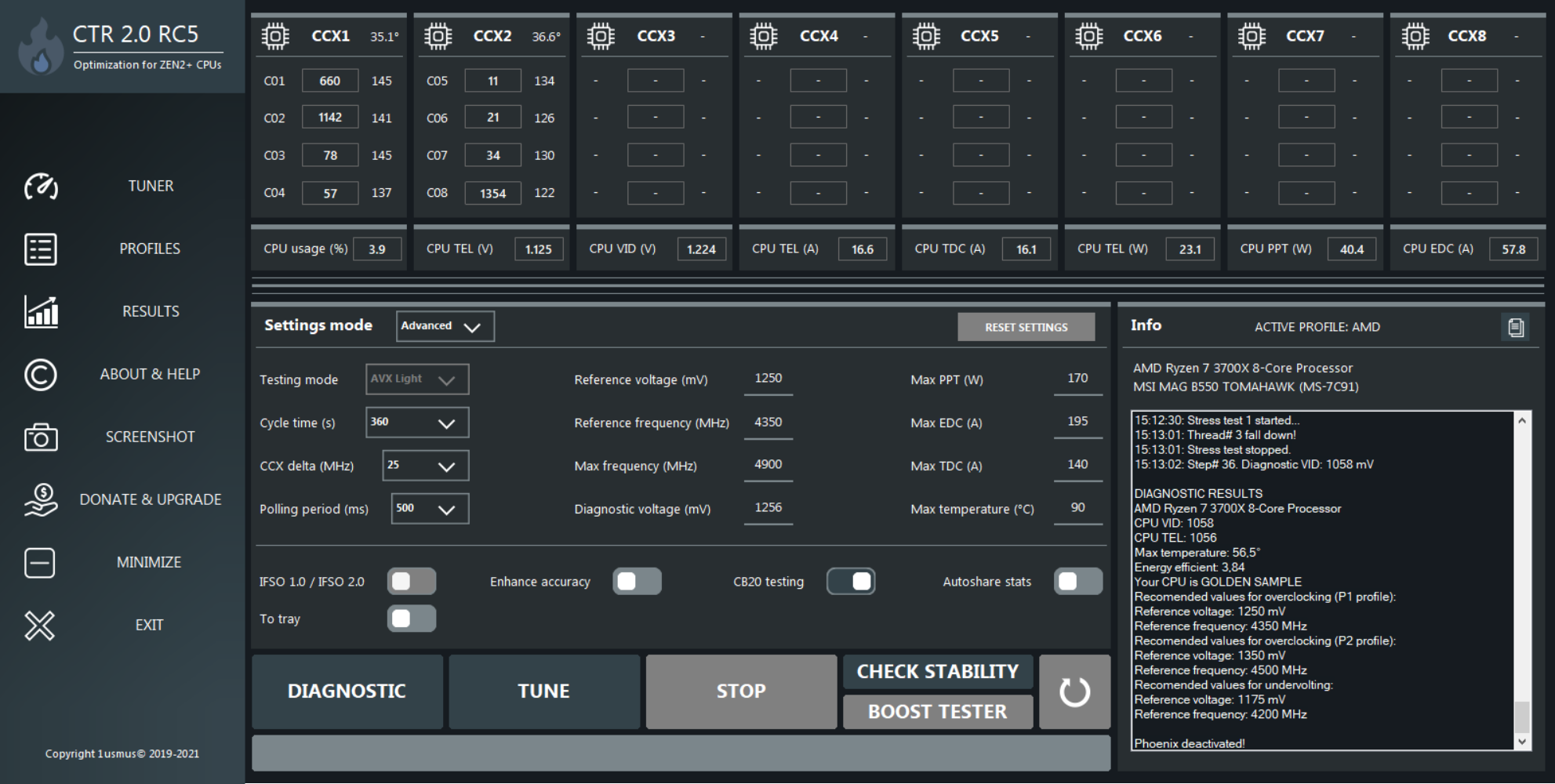The width and height of the screenshot is (1555, 784).
Task: Click the Profiles list icon
Action: pyautogui.click(x=41, y=249)
